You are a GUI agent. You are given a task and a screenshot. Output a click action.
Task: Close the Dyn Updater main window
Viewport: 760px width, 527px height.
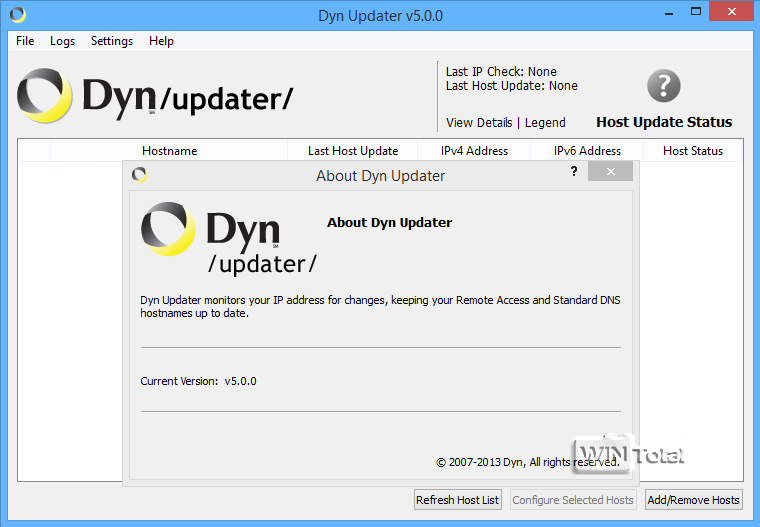click(731, 12)
